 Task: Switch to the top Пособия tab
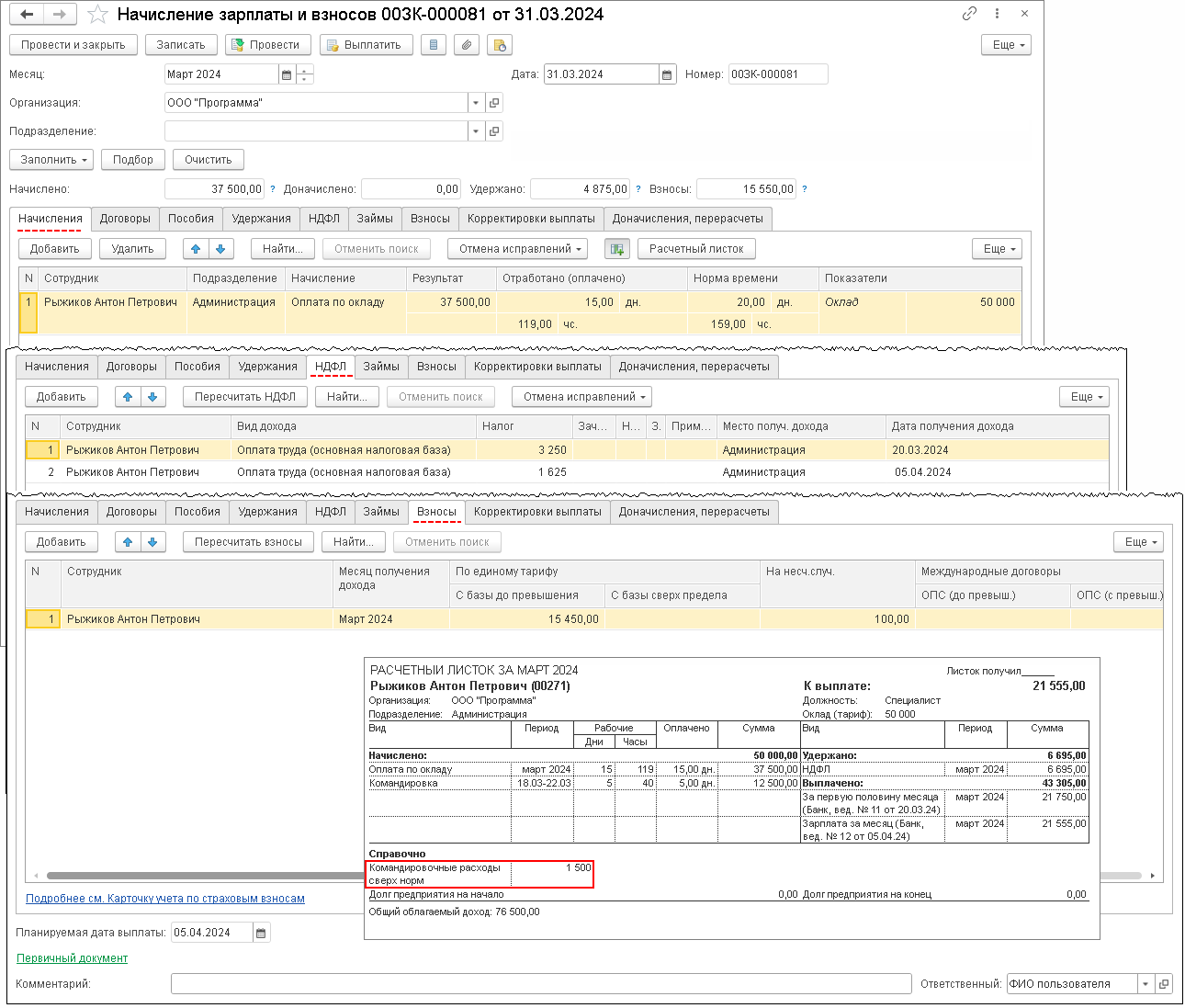click(191, 219)
